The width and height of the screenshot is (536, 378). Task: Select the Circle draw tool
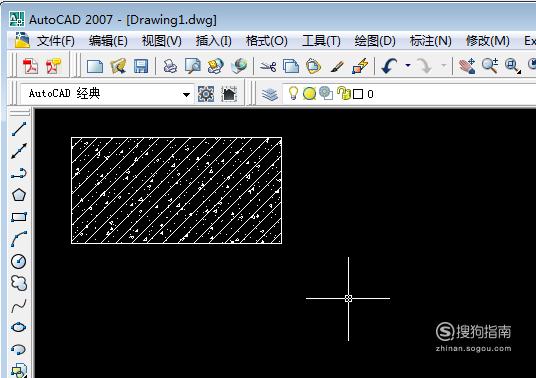19,261
